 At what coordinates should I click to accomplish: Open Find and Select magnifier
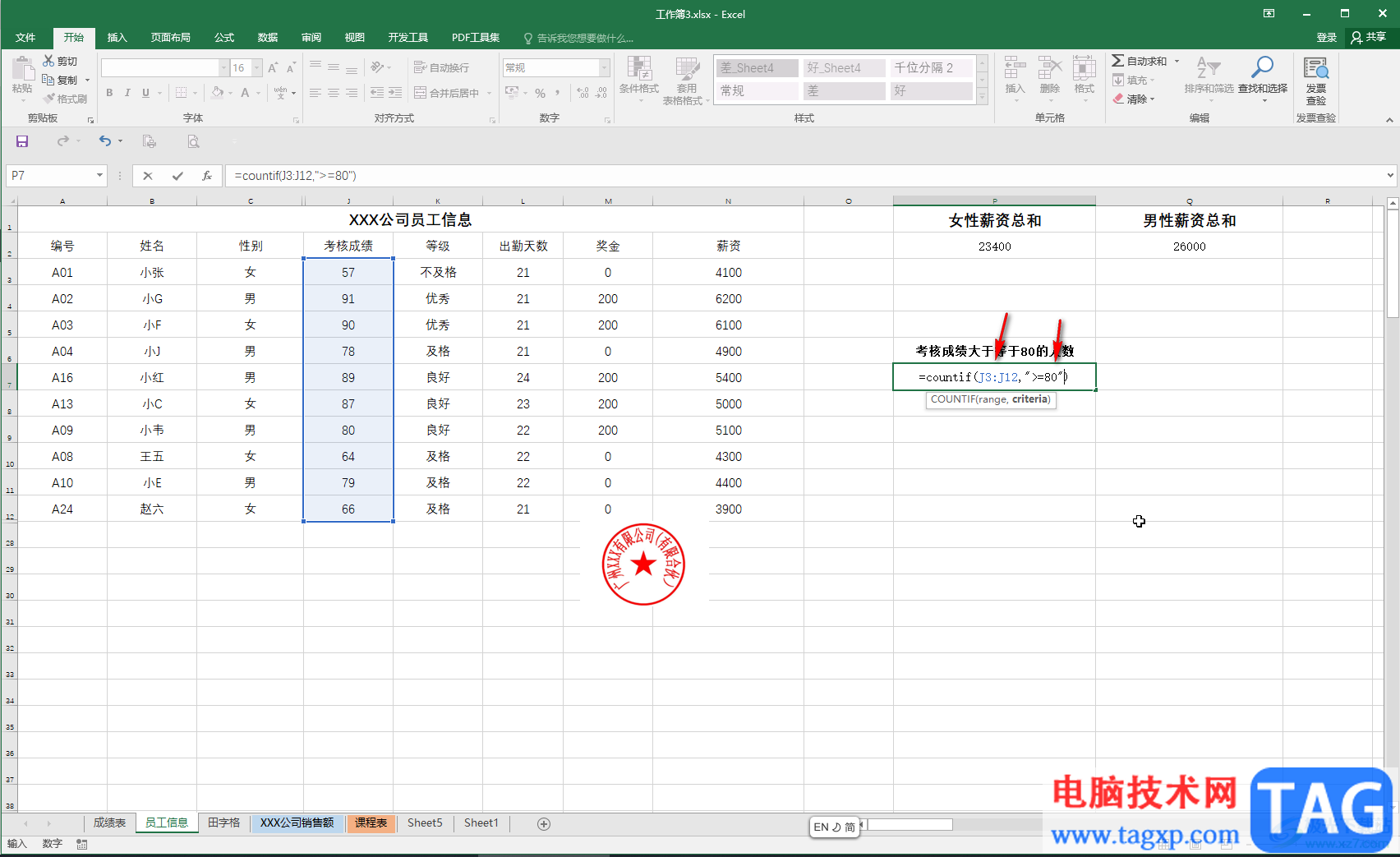click(1262, 68)
